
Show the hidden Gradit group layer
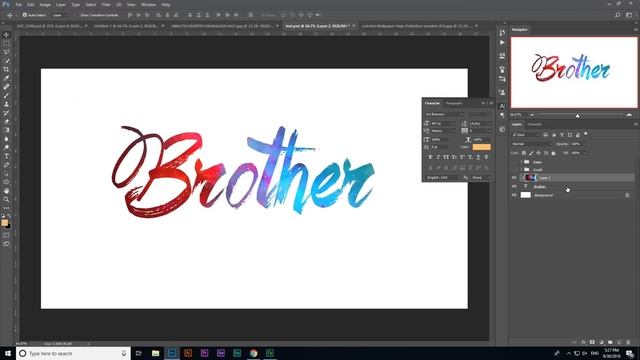tap(514, 169)
